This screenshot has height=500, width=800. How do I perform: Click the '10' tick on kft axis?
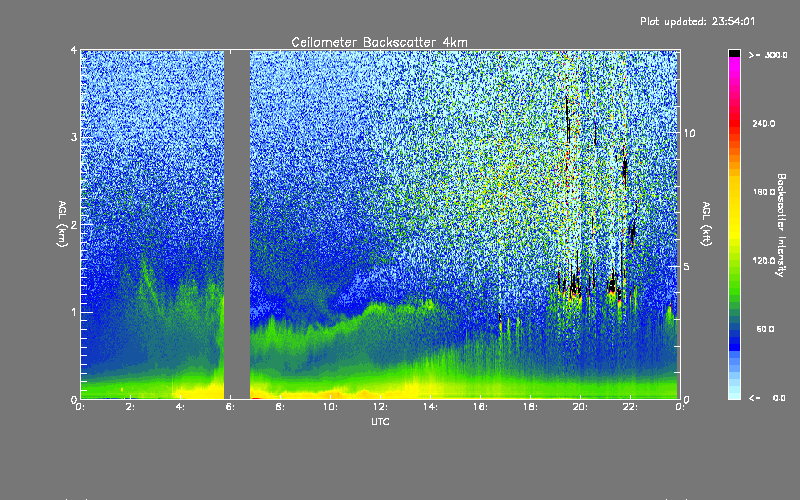pos(689,134)
